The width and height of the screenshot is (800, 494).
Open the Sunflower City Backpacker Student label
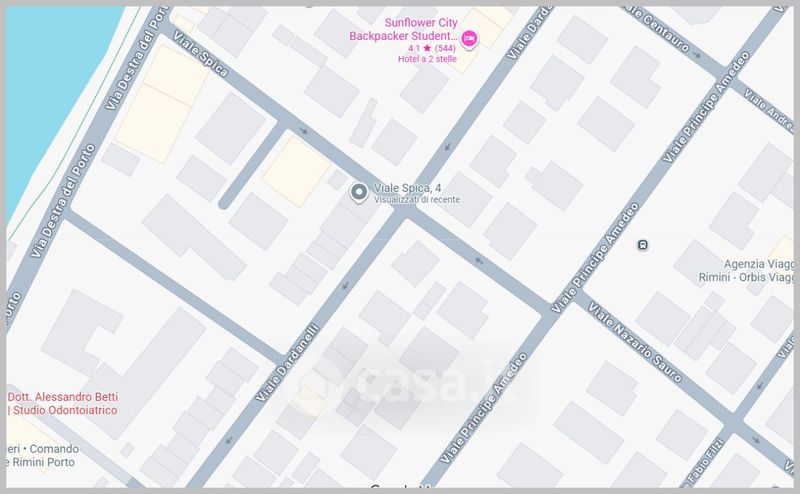[404, 29]
